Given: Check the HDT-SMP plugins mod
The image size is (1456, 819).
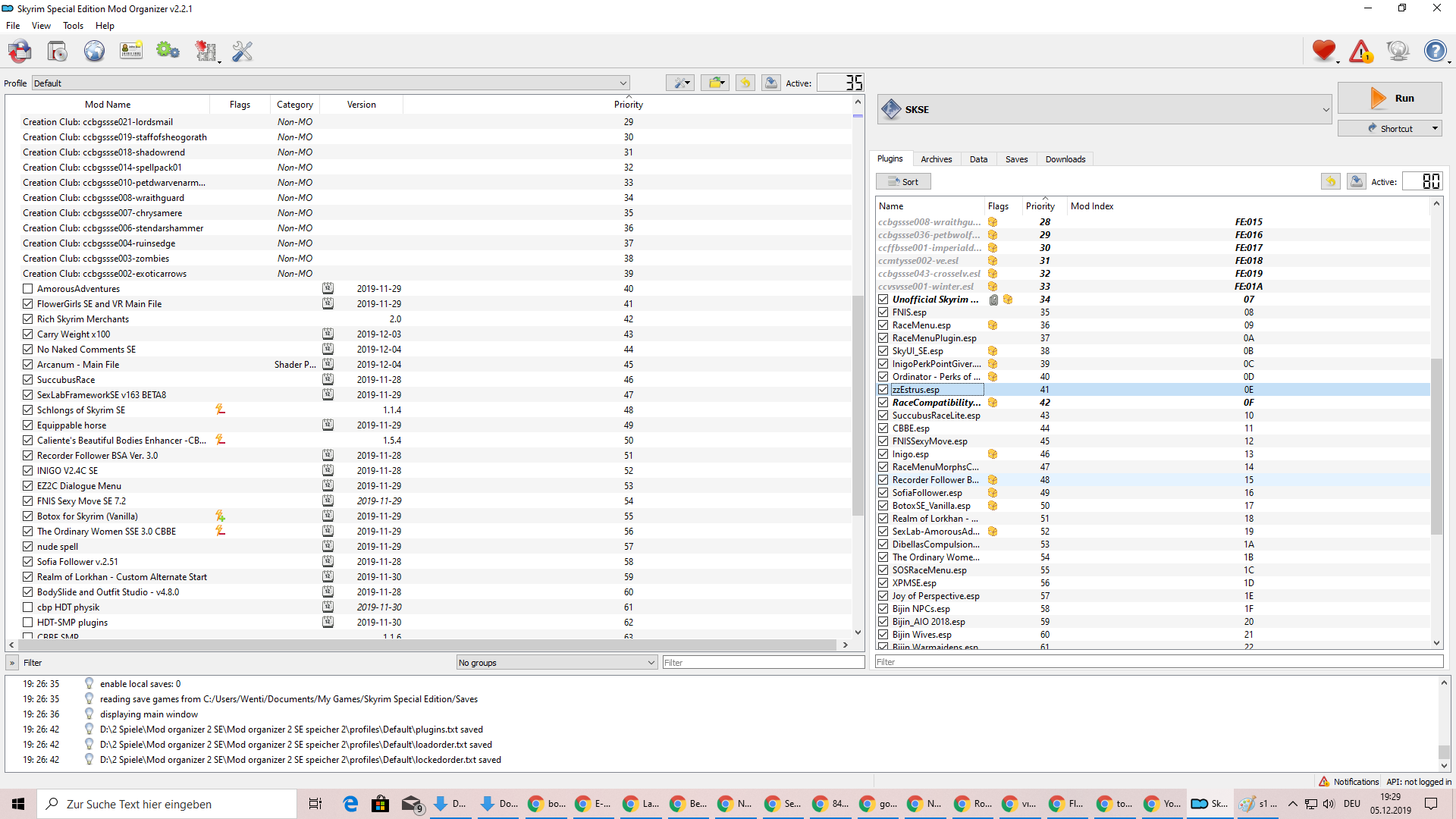Looking at the screenshot, I should pyautogui.click(x=28, y=623).
